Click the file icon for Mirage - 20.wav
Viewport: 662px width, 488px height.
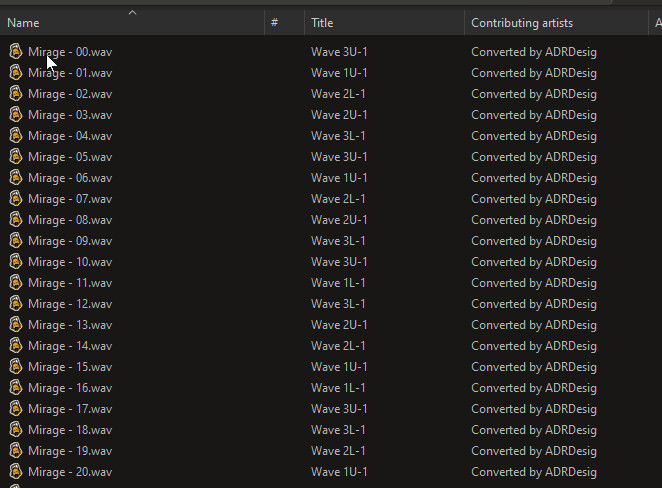click(x=16, y=472)
